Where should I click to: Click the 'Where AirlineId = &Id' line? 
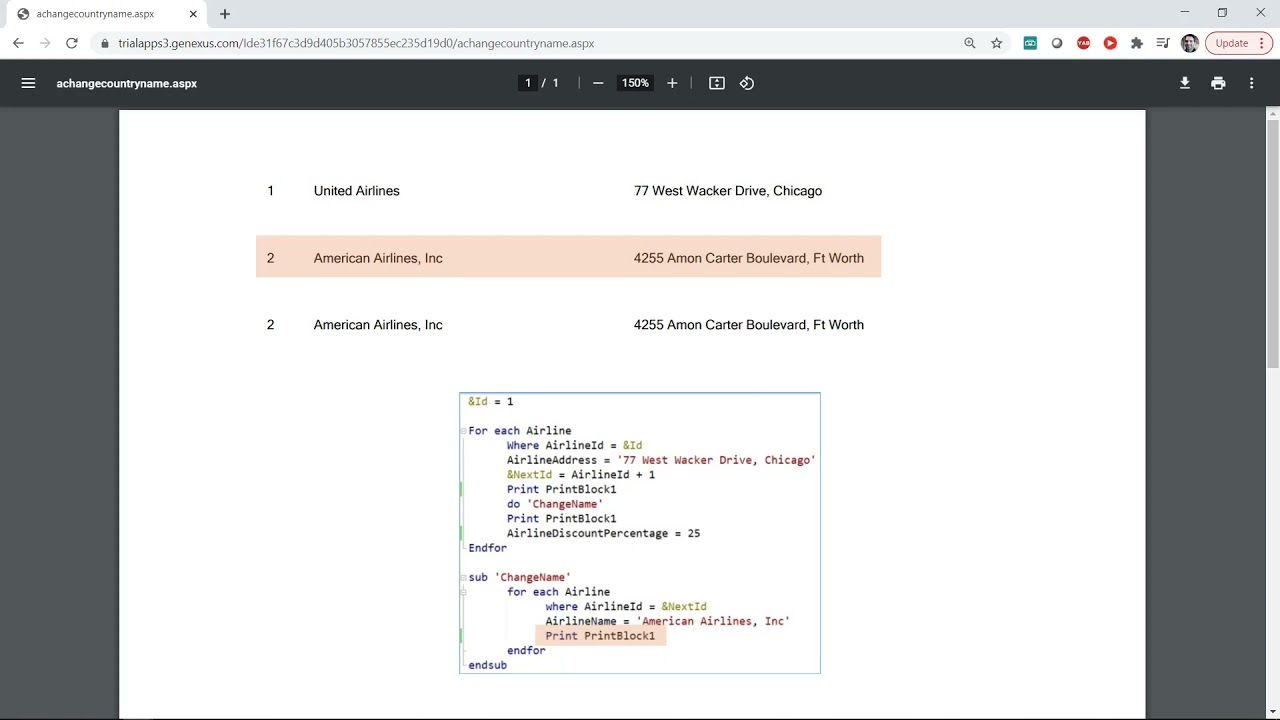[575, 446]
